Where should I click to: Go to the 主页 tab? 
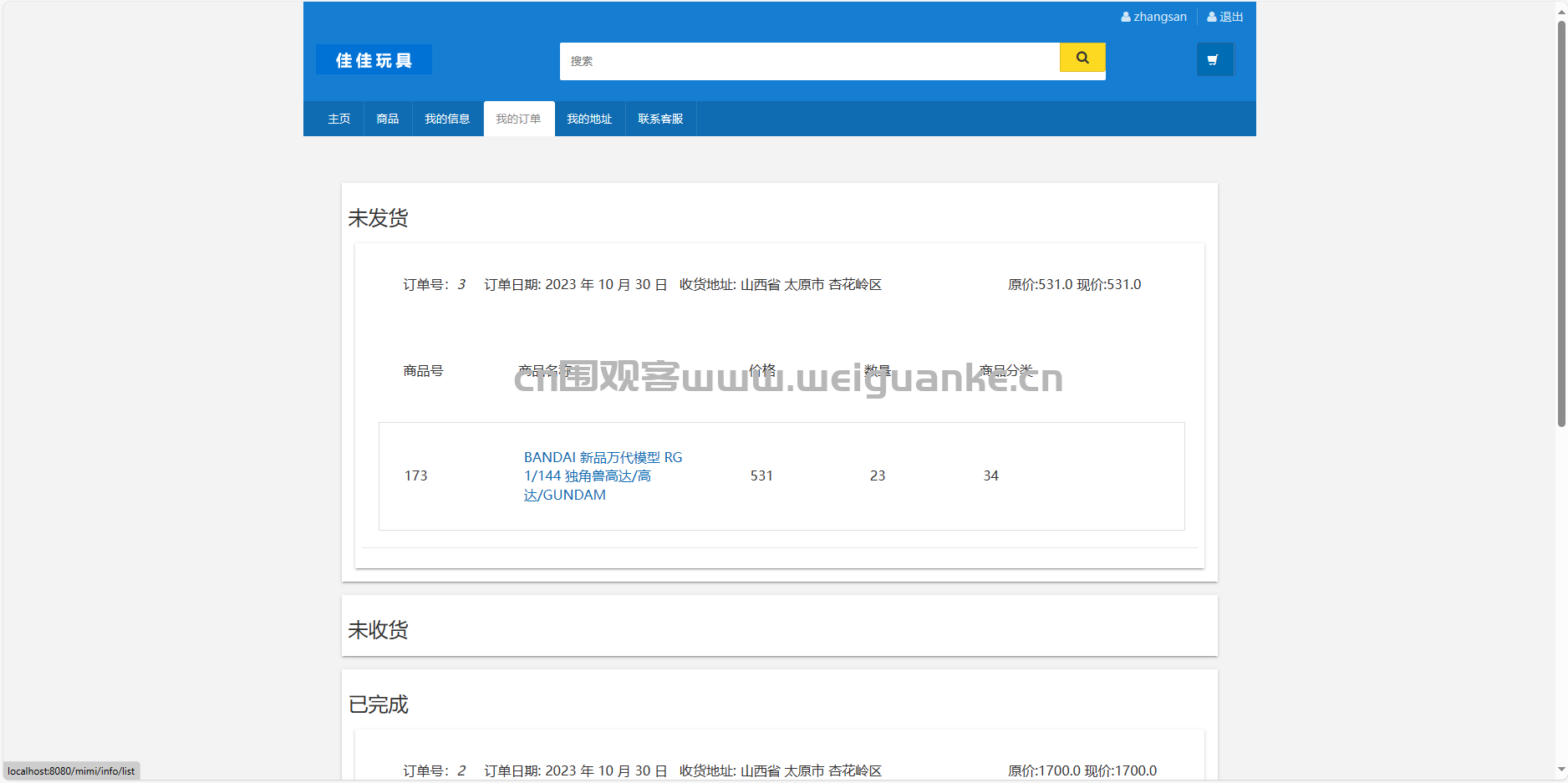pos(339,119)
